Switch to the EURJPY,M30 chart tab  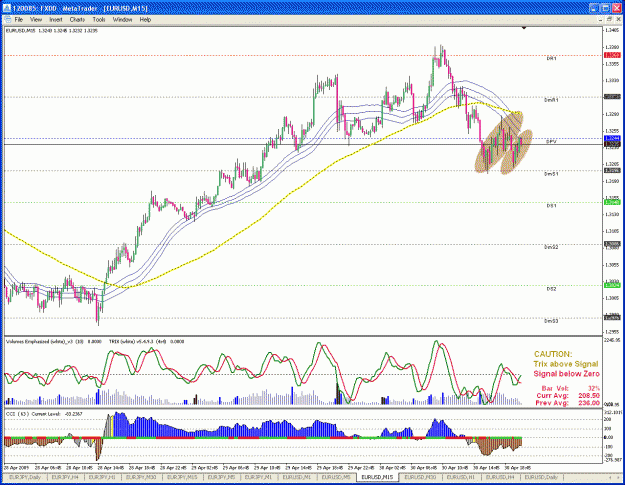click(141, 477)
